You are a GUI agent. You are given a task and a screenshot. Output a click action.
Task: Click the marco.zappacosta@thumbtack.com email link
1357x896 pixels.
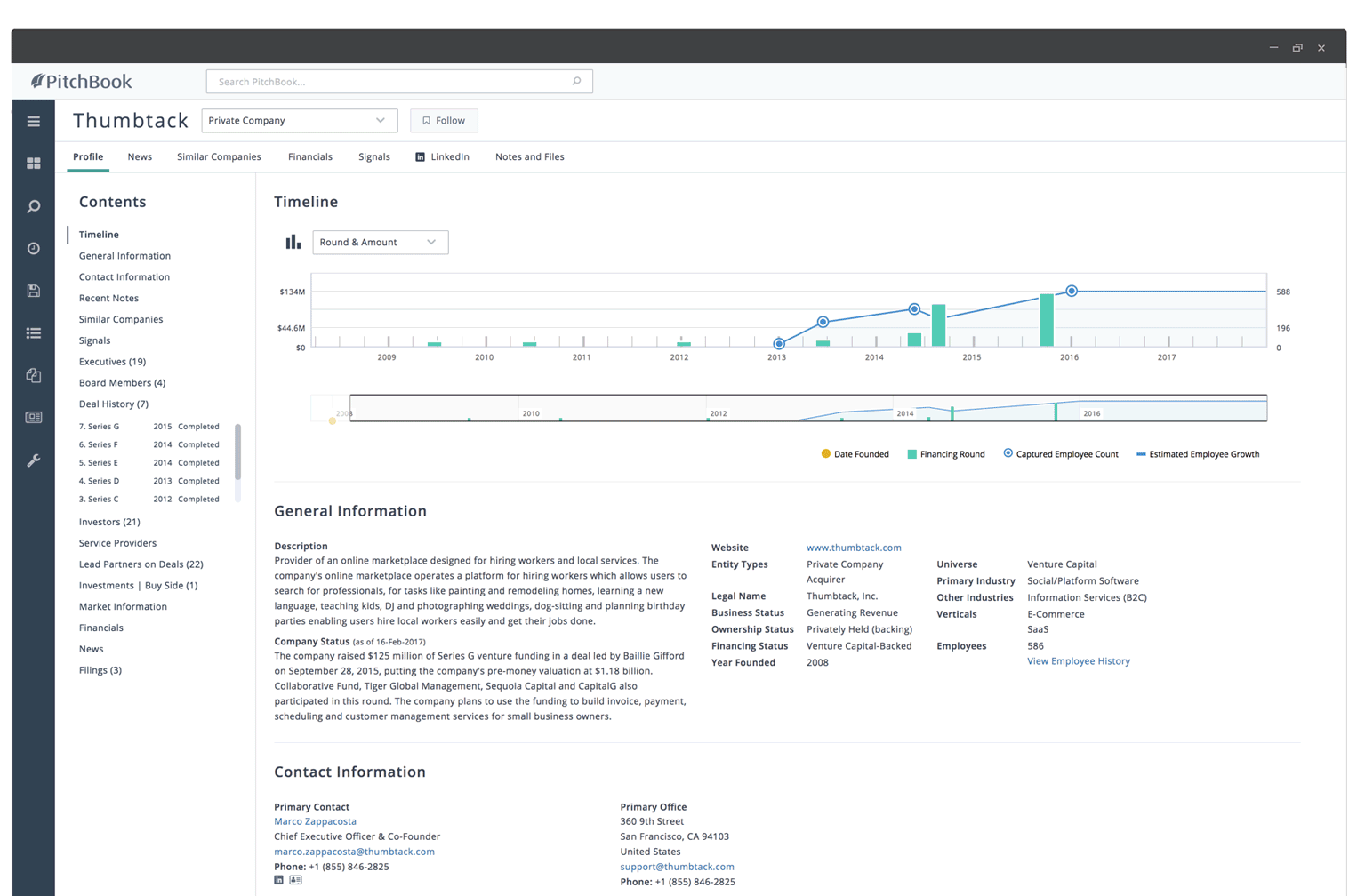point(354,852)
